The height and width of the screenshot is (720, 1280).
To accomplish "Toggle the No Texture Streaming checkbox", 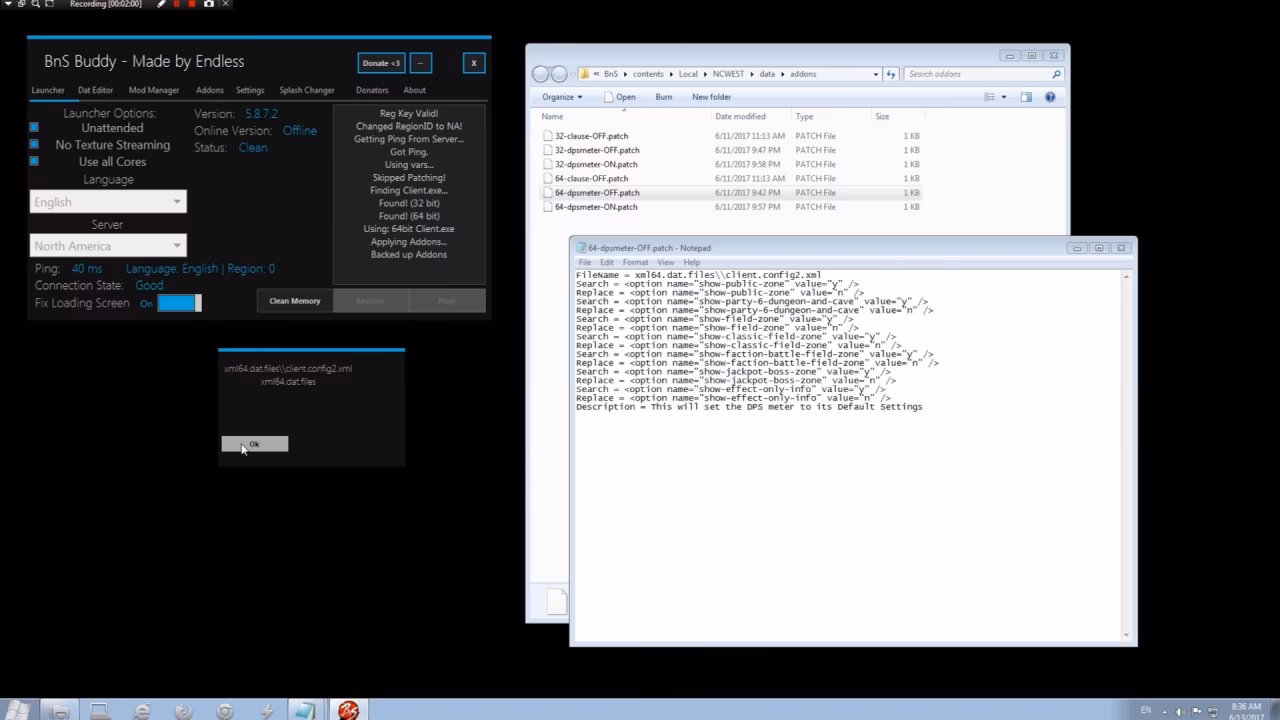I will pos(34,144).
